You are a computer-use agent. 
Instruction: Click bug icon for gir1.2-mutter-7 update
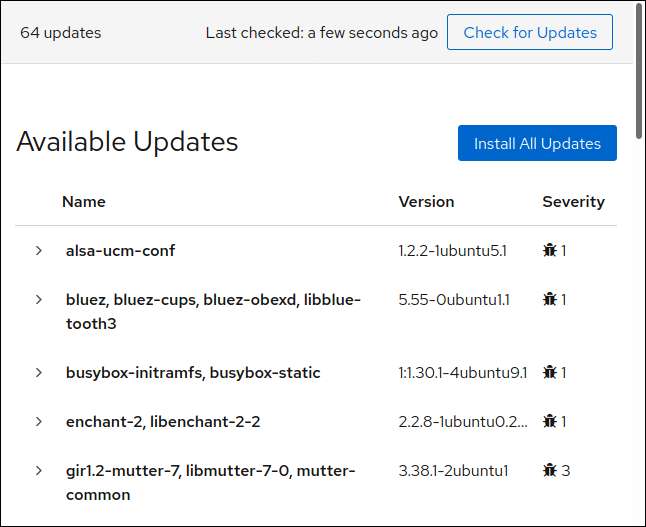point(549,471)
